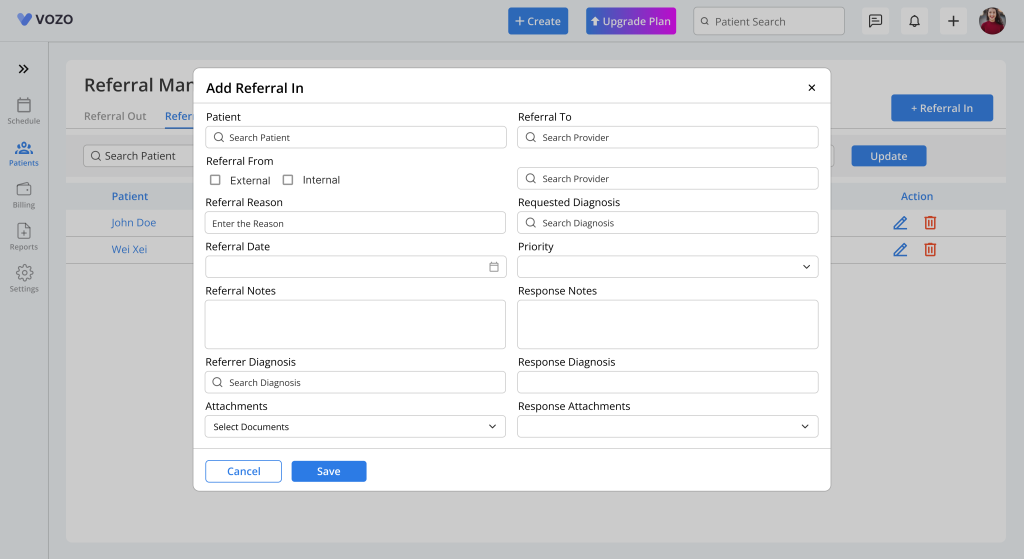The height and width of the screenshot is (559, 1024).
Task: Open the Response Attachments dropdown
Action: click(667, 427)
